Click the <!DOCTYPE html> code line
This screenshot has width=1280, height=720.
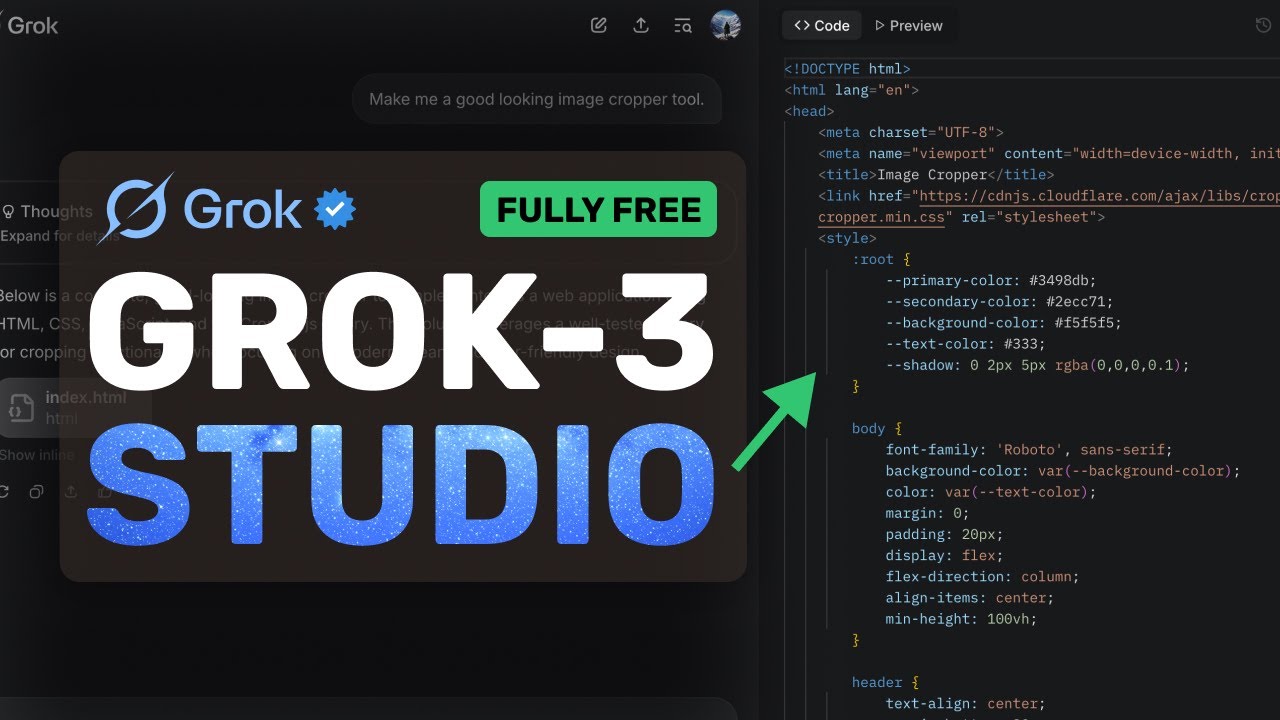click(x=847, y=69)
